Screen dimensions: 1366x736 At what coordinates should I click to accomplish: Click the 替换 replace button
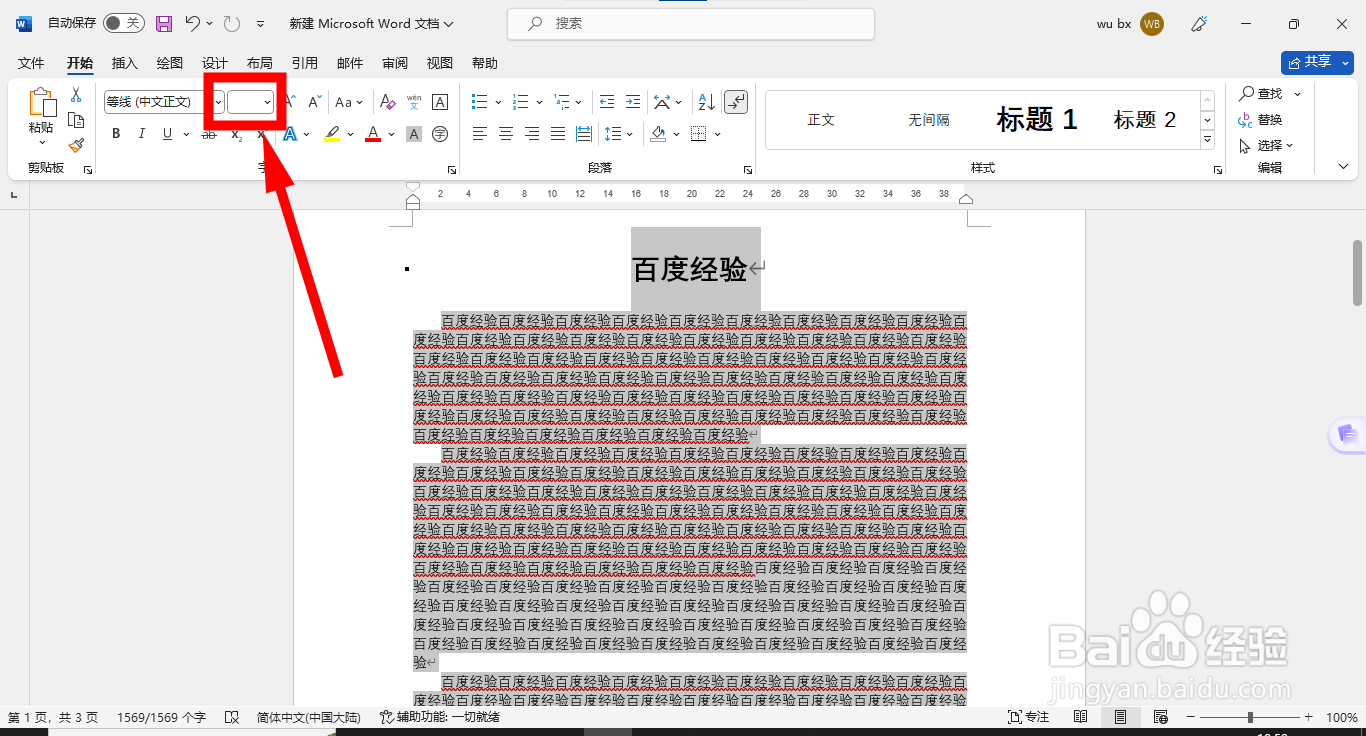(x=1261, y=120)
